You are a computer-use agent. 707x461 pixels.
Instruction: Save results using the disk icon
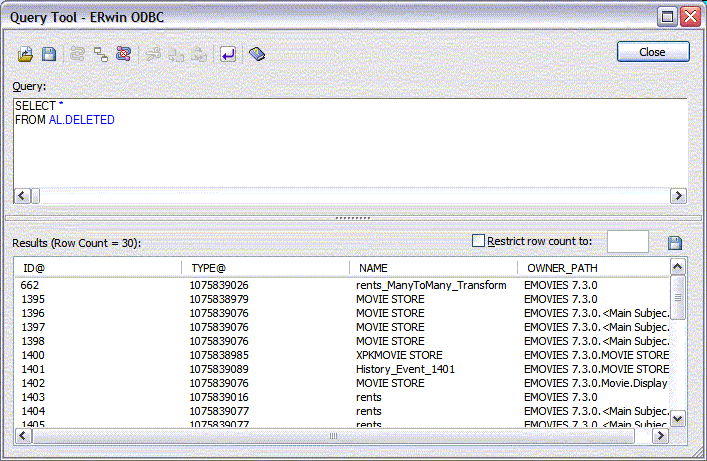tap(675, 243)
